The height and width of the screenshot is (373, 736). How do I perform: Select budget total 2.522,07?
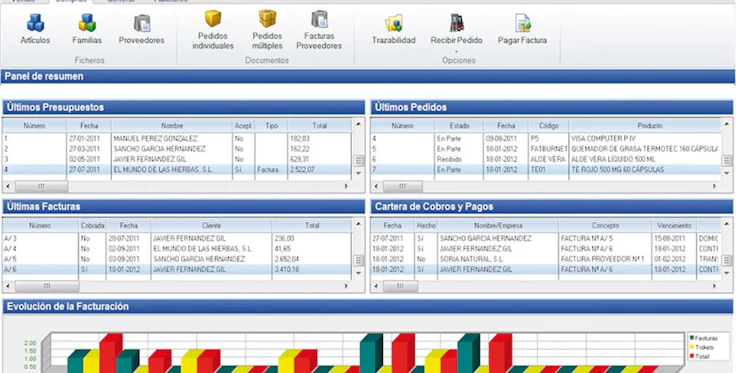coord(302,169)
